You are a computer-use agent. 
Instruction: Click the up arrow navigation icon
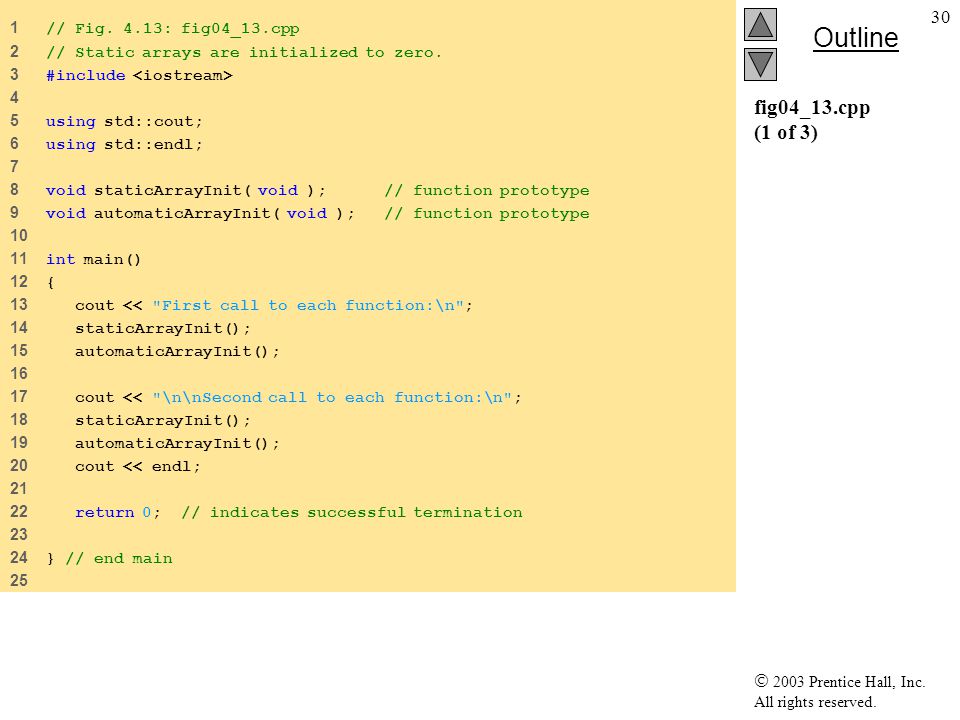[760, 24]
